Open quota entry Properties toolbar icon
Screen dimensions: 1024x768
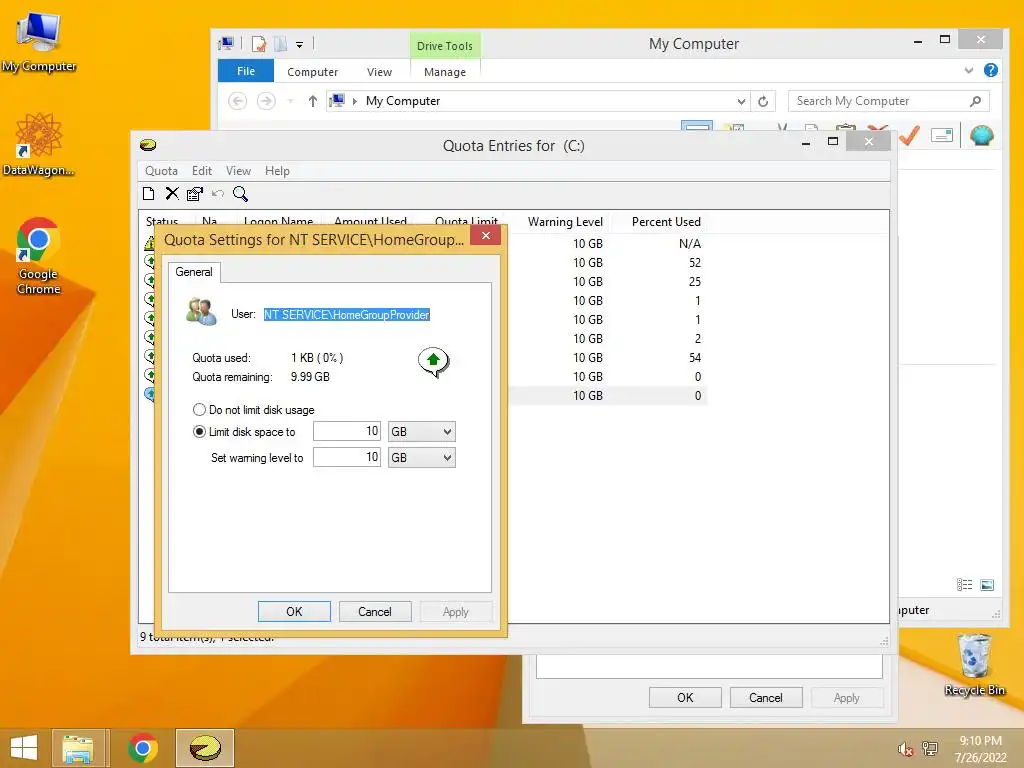[x=195, y=193]
